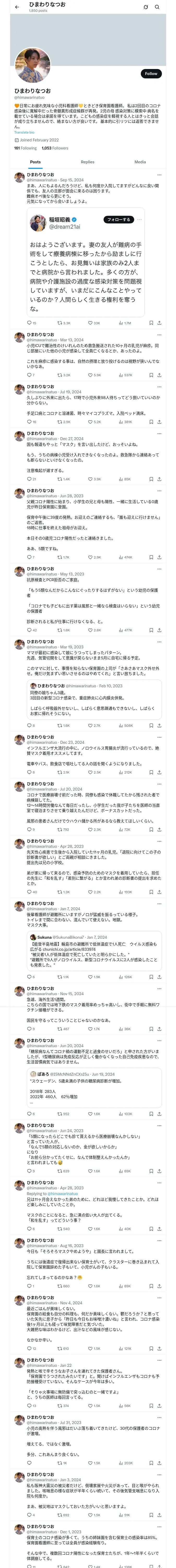Open more options on Mar 19, 2023 post
Viewport: 176px width, 1568px height.
[x=160, y=642]
